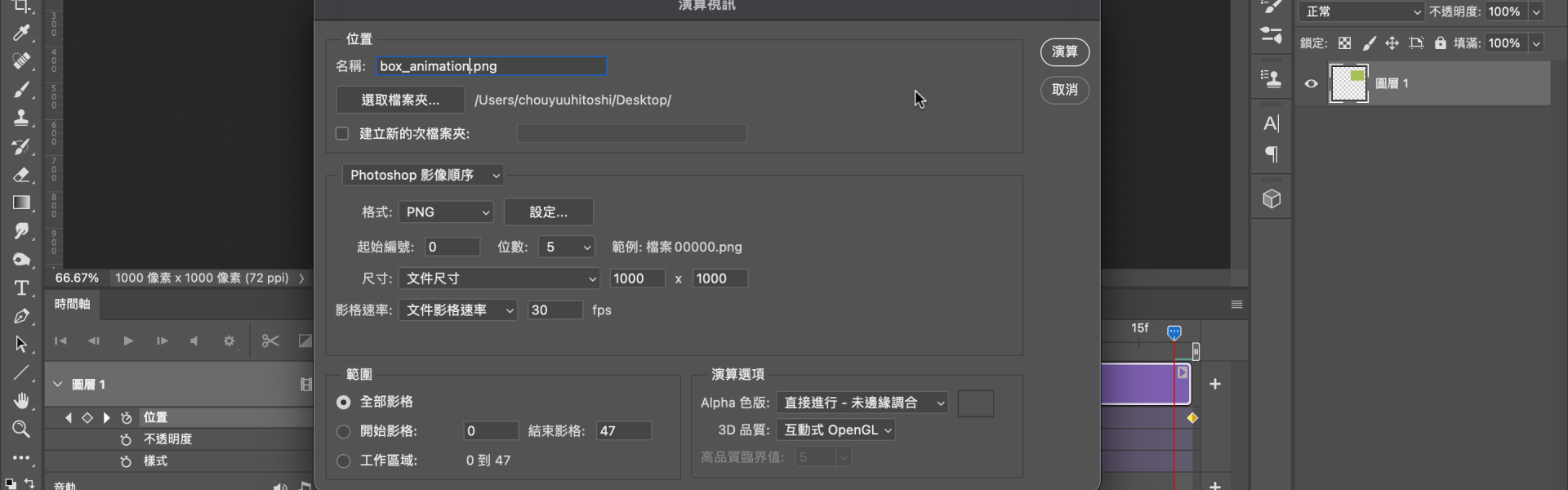Click the Select Folder button
This screenshot has width=1568, height=490.
point(400,100)
